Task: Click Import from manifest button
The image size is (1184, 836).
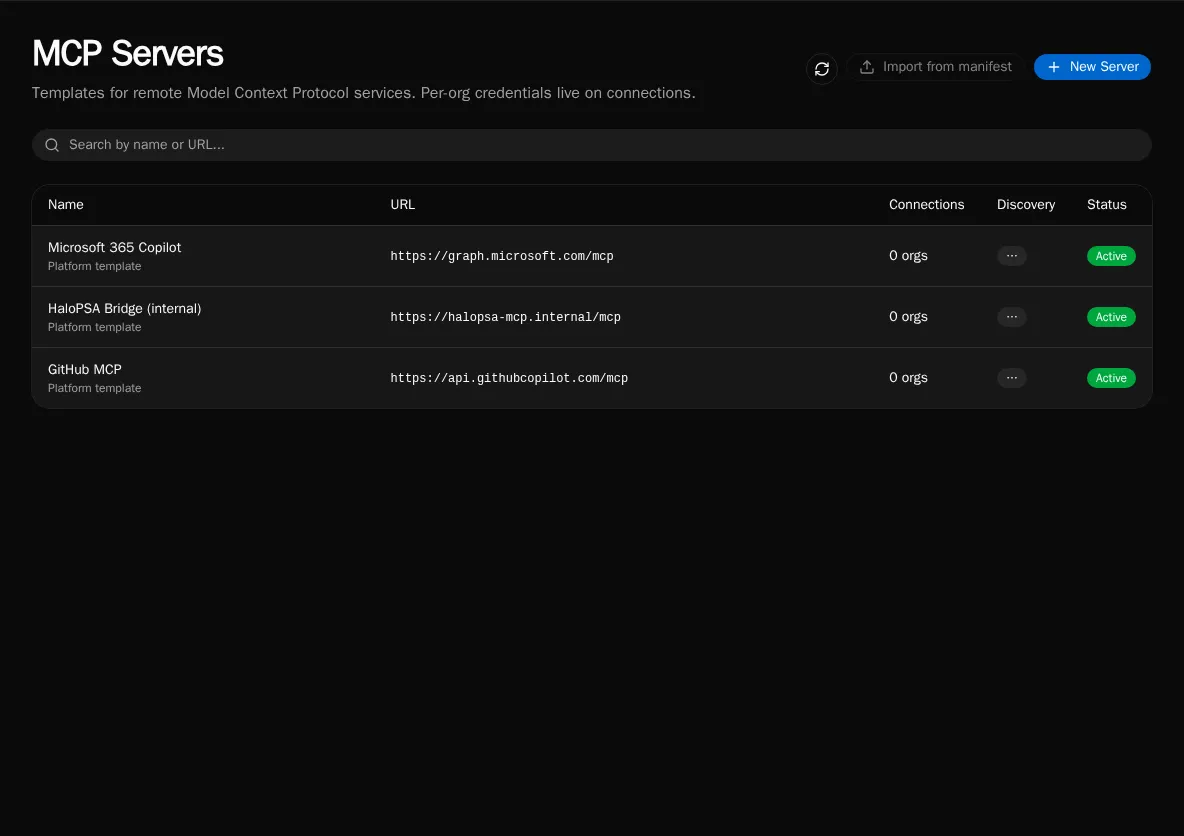Action: tap(935, 66)
